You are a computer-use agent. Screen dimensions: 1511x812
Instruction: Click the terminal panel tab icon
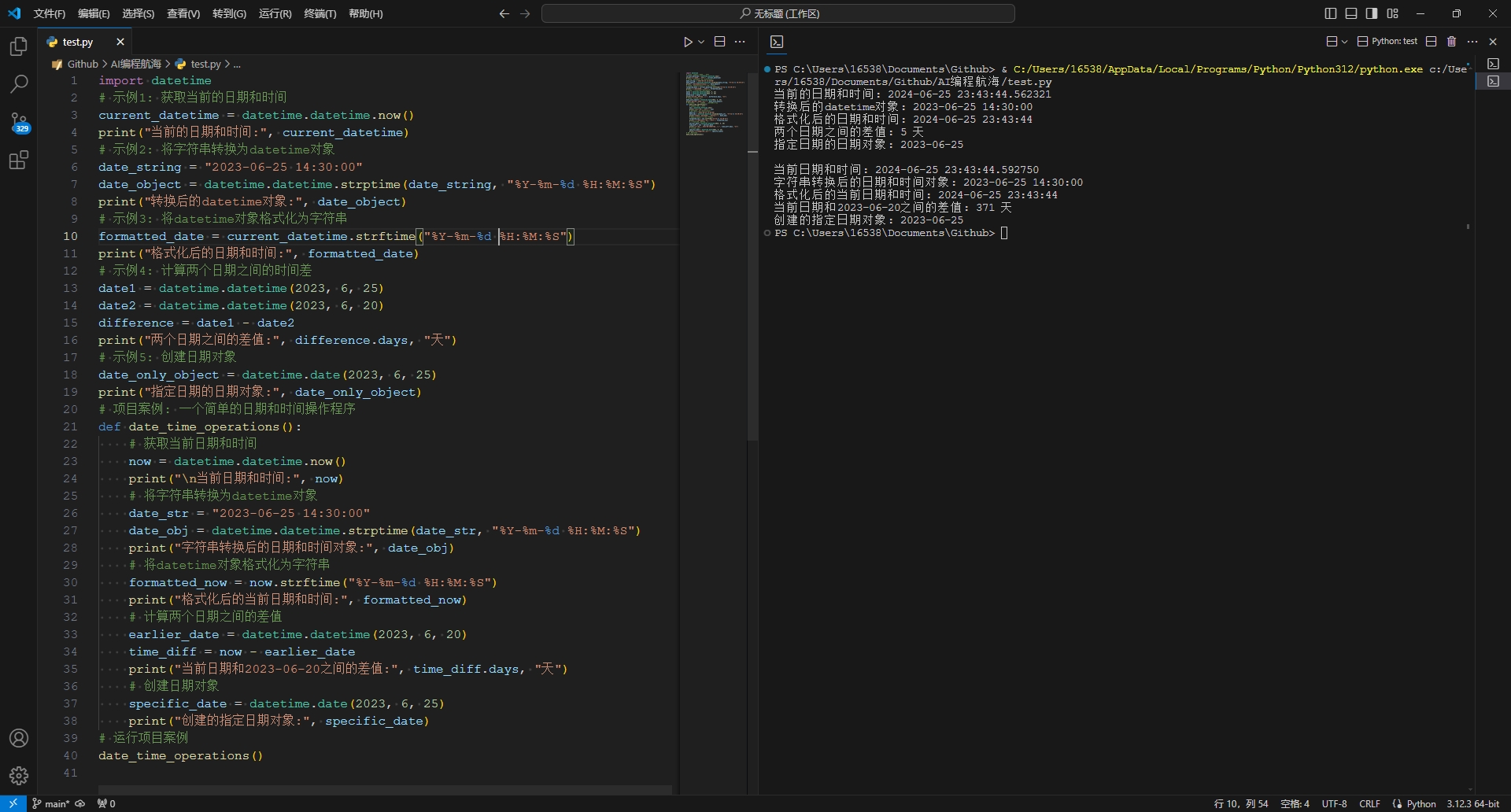pos(777,42)
